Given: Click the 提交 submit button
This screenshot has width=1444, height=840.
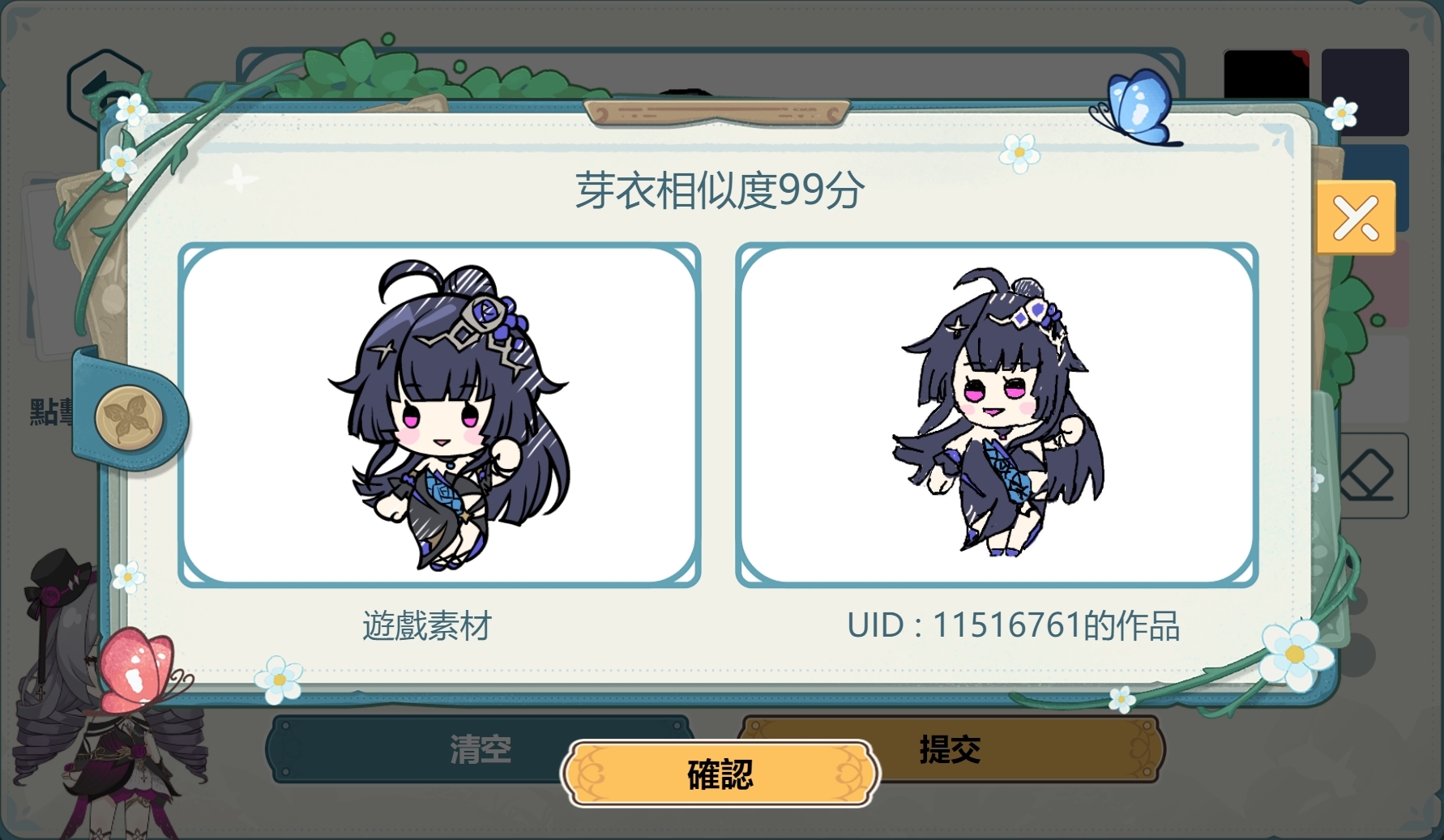Looking at the screenshot, I should pyautogui.click(x=950, y=749).
